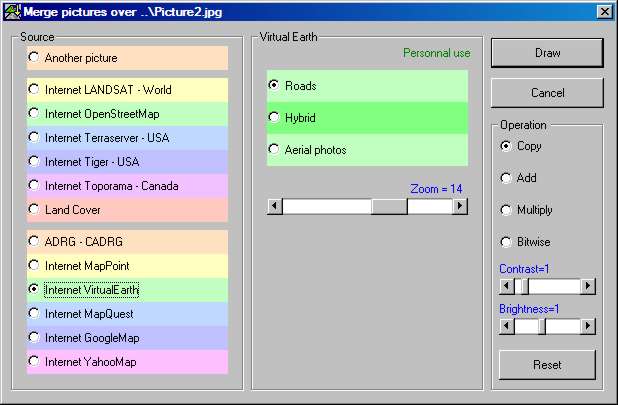Image resolution: width=618 pixels, height=405 pixels.
Task: Raise brightness using right arrow
Action: (588, 326)
